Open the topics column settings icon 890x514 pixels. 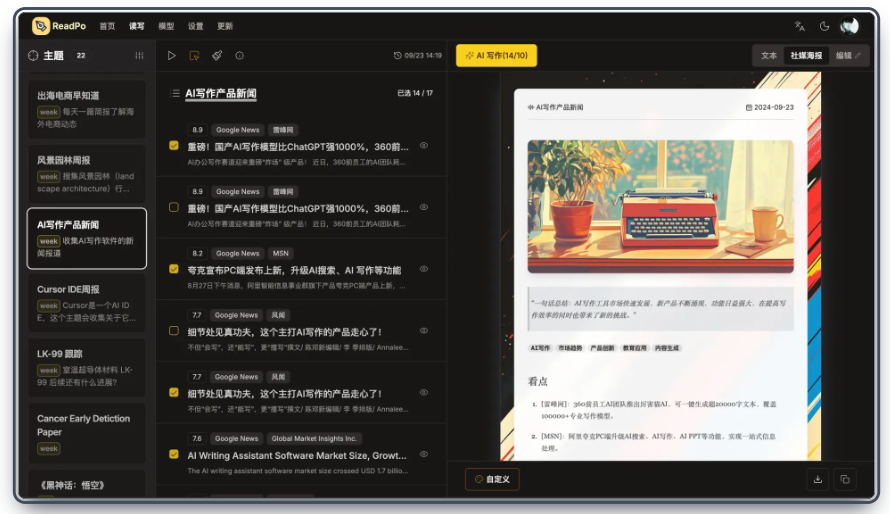(x=139, y=56)
